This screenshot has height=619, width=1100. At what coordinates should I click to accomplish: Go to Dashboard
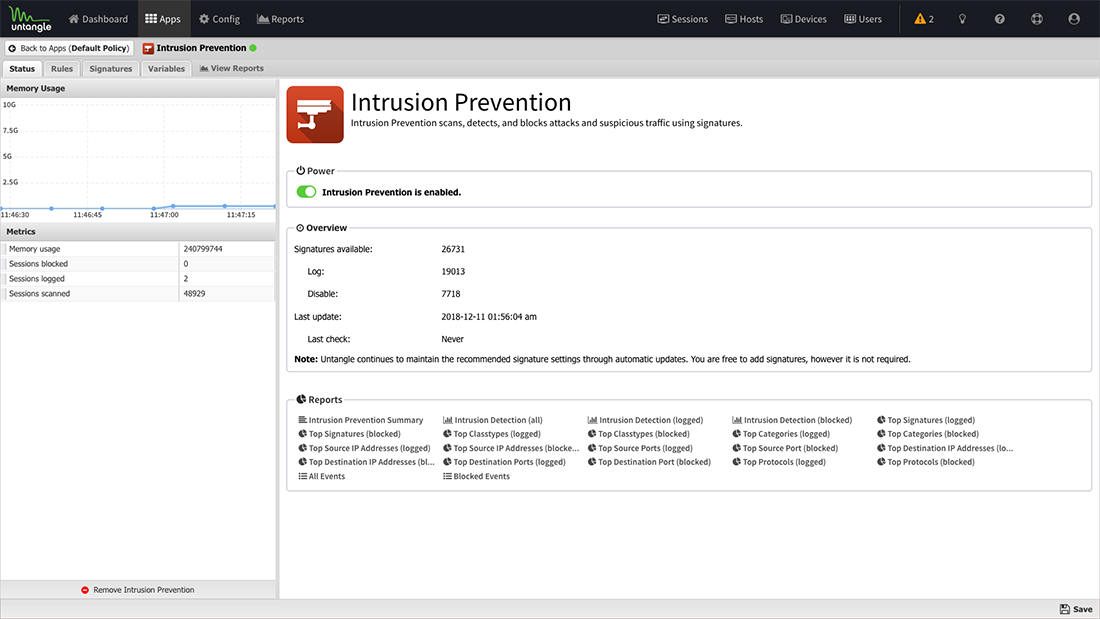click(98, 19)
